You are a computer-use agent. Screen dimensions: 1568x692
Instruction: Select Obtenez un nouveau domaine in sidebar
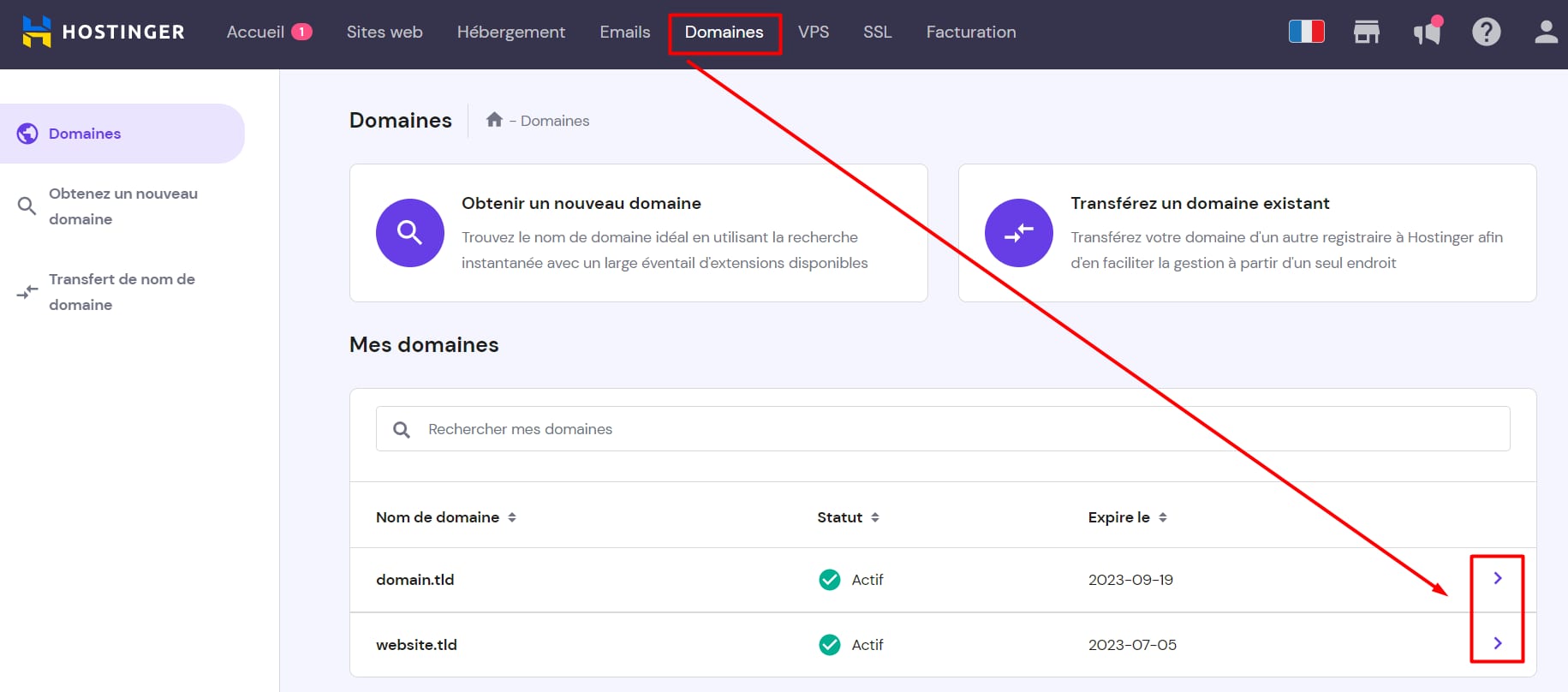pos(122,206)
